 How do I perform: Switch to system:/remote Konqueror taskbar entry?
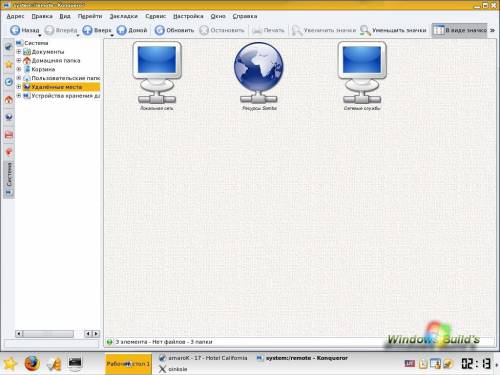(x=302, y=358)
